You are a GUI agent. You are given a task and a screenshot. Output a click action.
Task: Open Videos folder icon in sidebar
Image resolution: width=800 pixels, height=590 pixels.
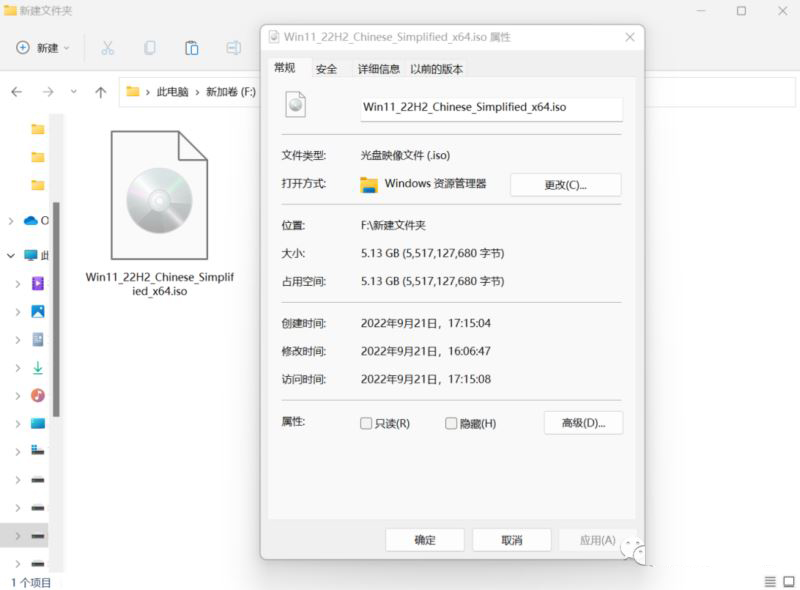point(38,283)
